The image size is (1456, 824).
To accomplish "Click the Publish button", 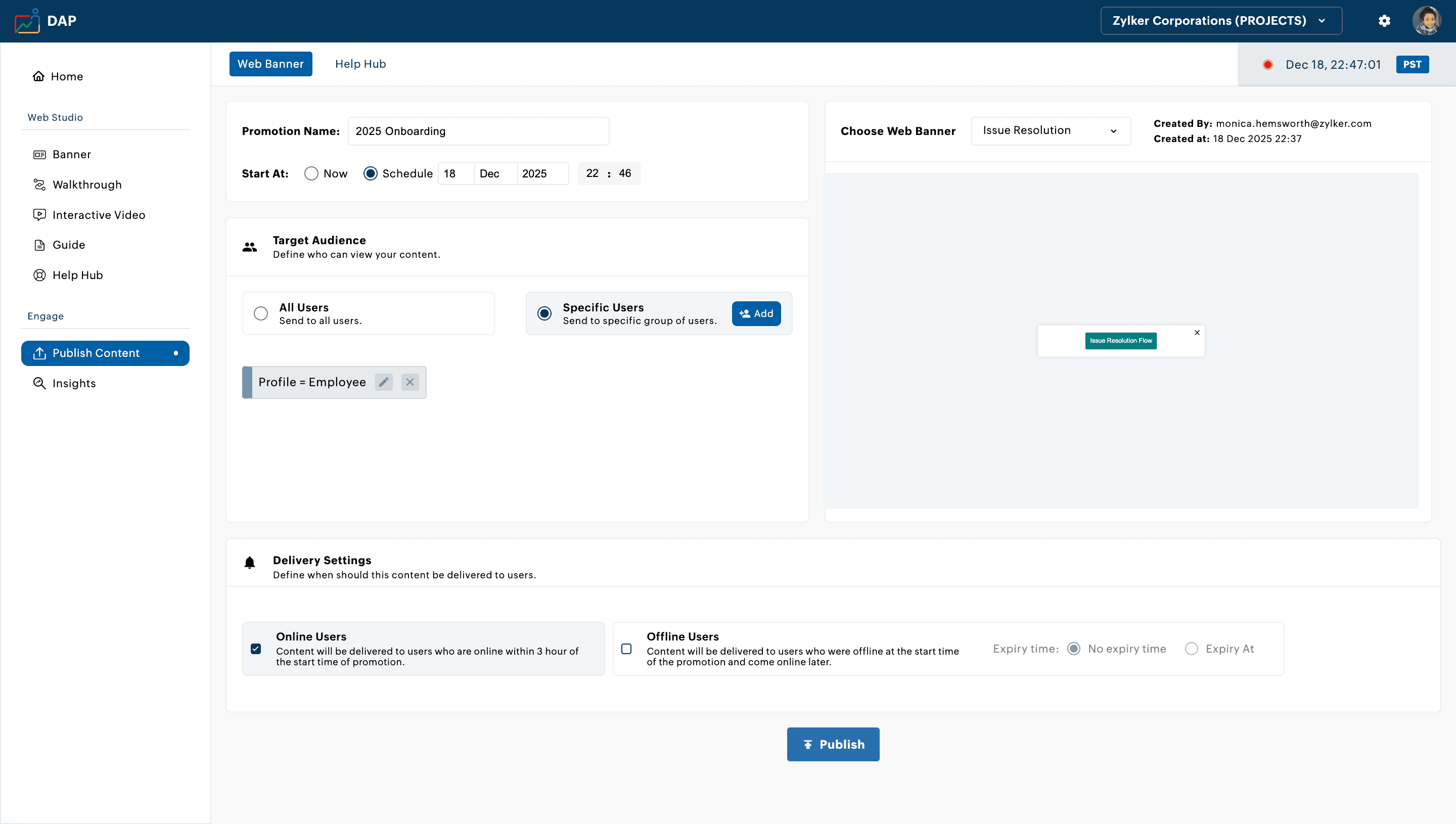I will tap(833, 744).
